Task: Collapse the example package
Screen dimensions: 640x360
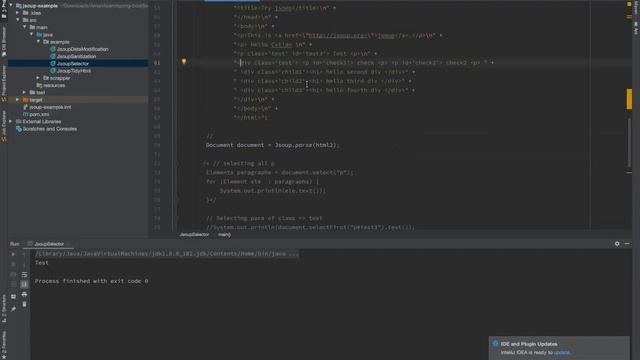Action: tap(38, 42)
